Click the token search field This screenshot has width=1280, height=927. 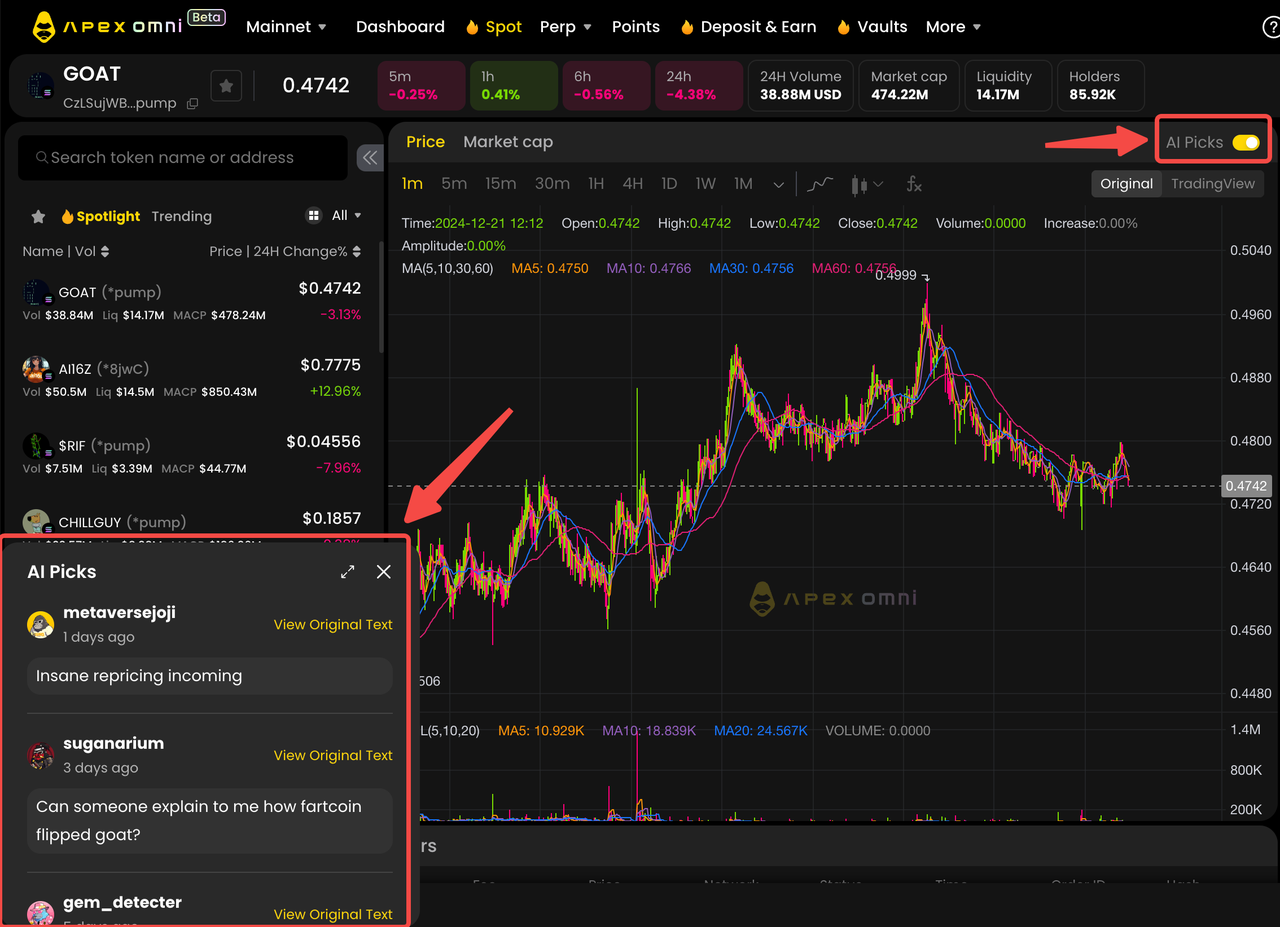coord(183,158)
